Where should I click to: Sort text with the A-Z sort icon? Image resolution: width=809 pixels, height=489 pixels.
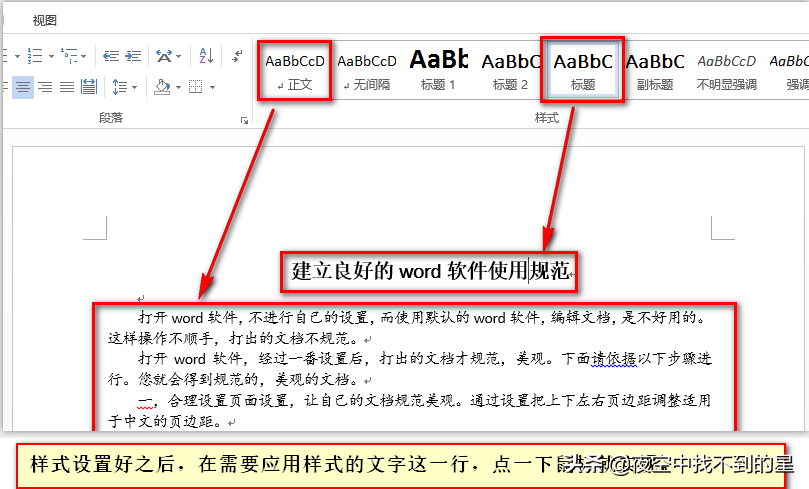pyautogui.click(x=206, y=55)
